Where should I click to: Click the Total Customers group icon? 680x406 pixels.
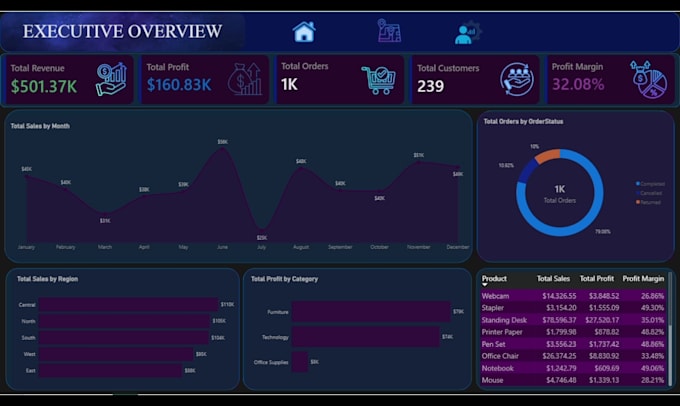pos(517,80)
